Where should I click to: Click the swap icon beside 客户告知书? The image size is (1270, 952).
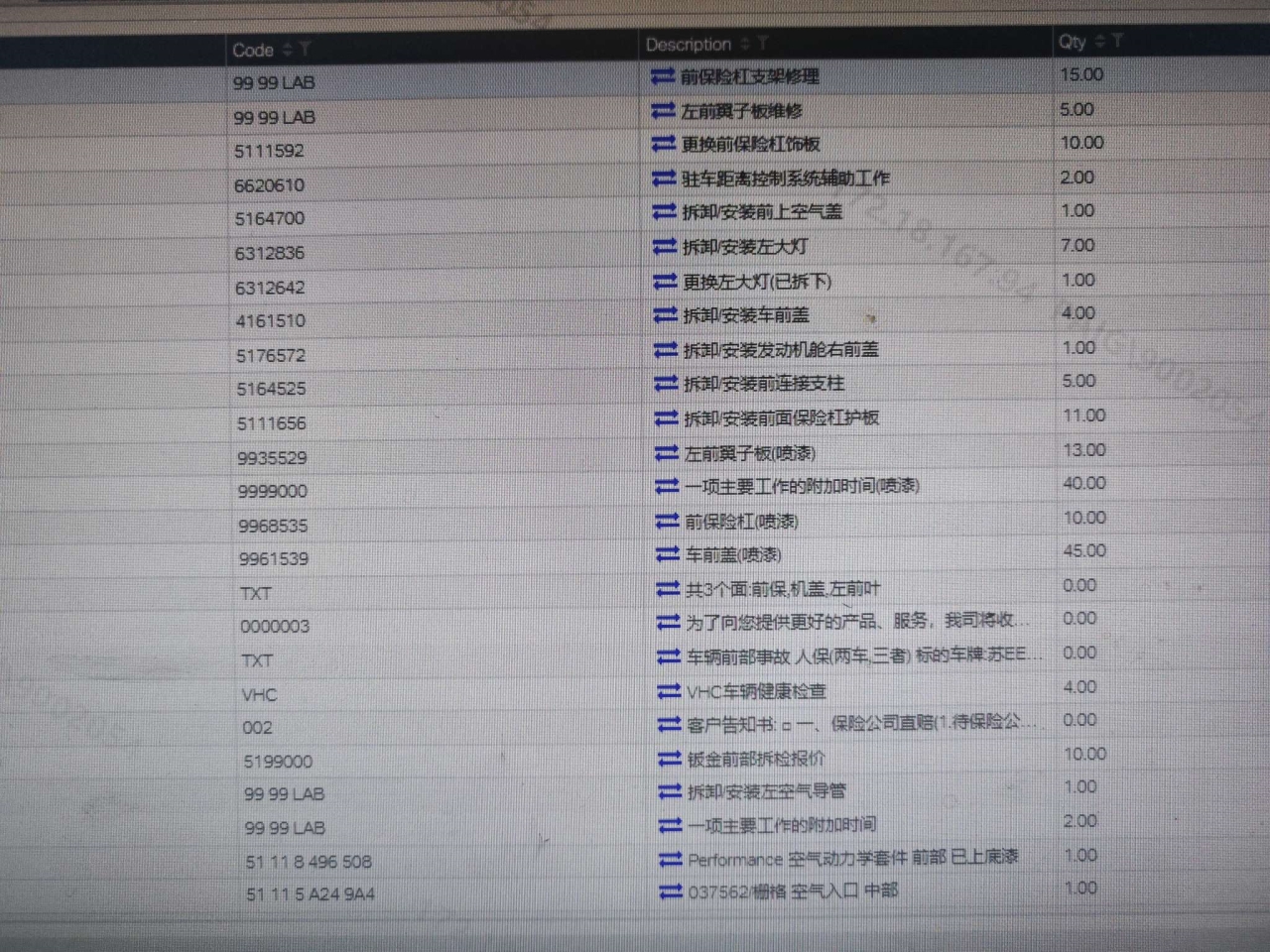[x=670, y=725]
